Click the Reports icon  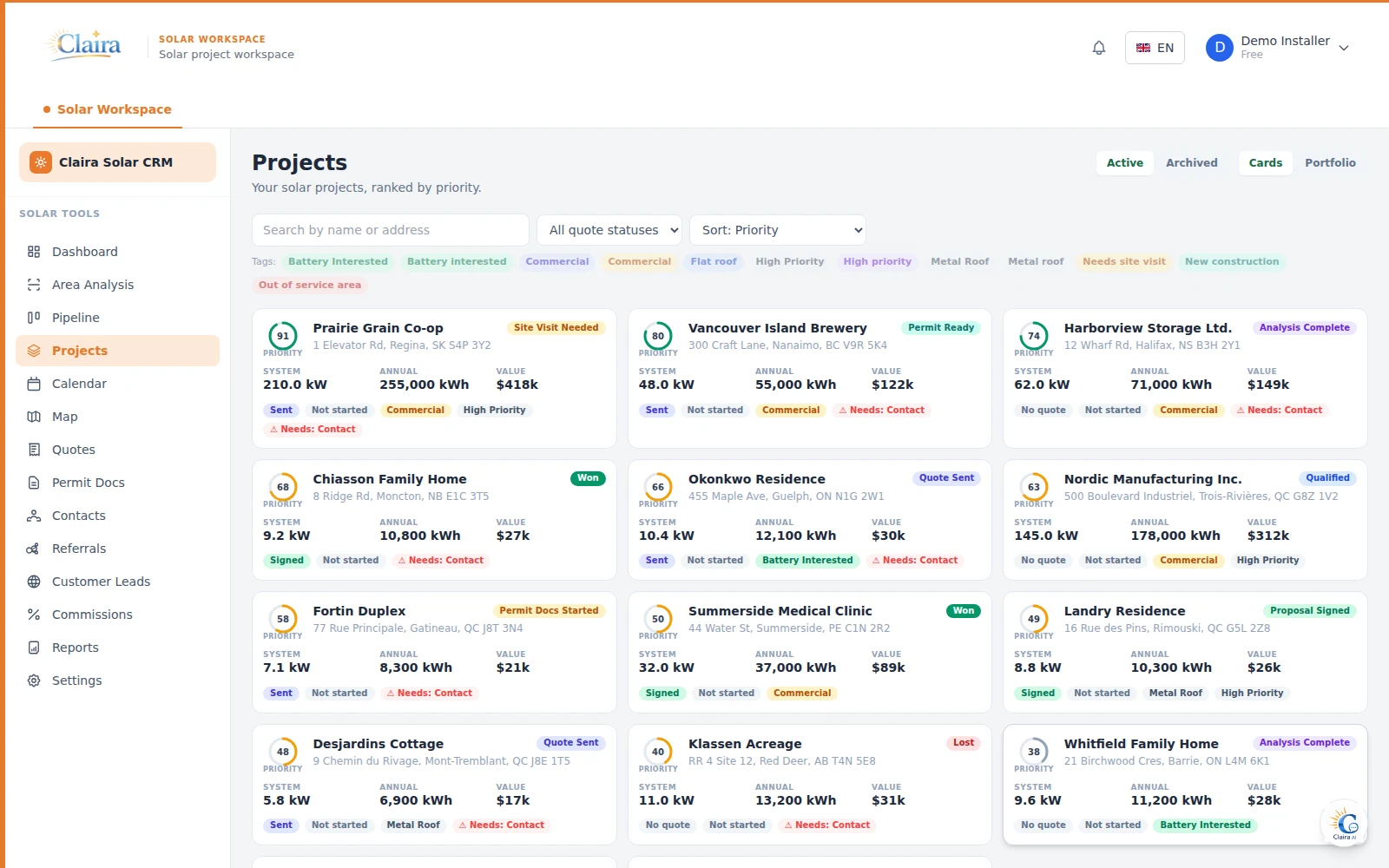pos(34,648)
